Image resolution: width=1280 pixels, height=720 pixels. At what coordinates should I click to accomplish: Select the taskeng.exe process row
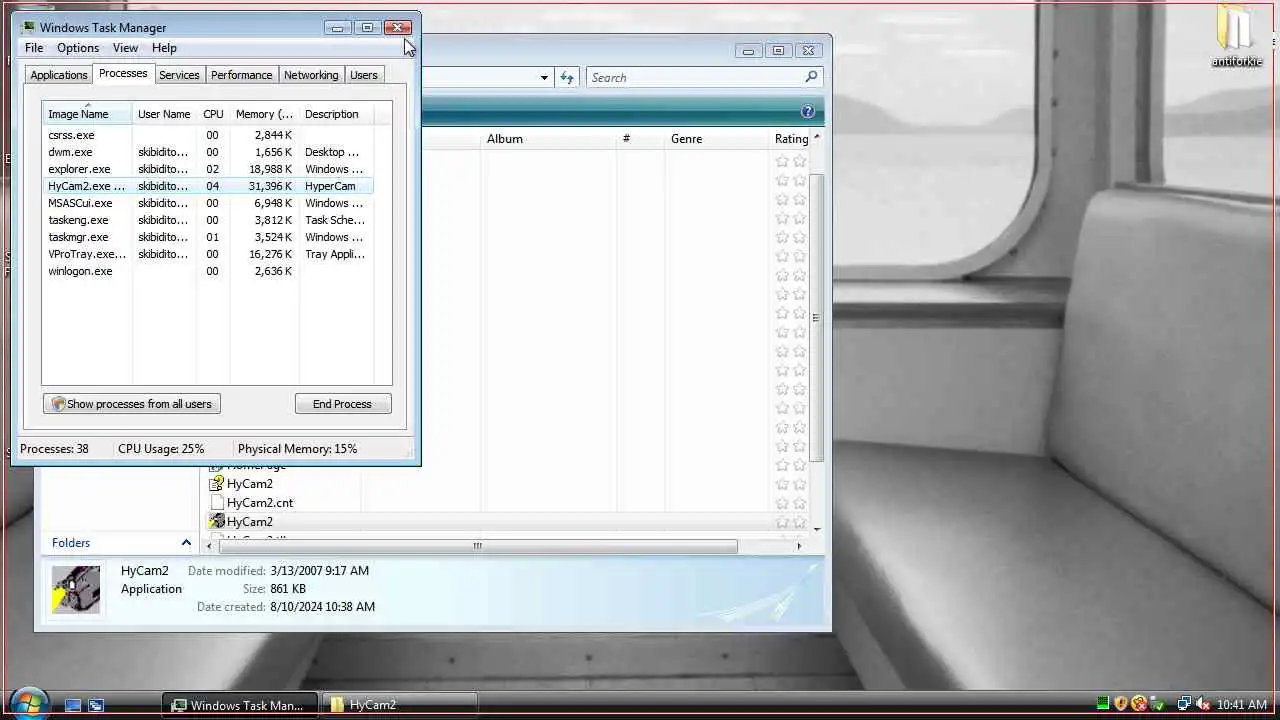click(x=208, y=220)
